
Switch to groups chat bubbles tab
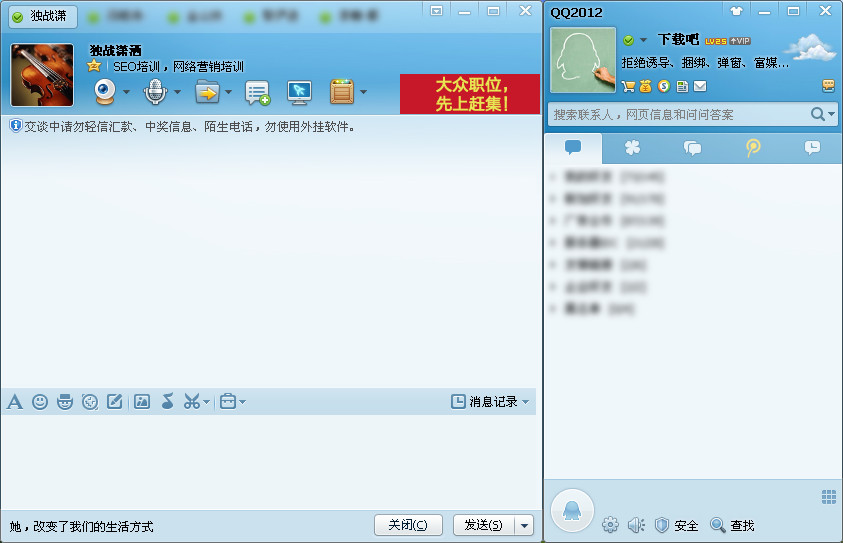(692, 148)
